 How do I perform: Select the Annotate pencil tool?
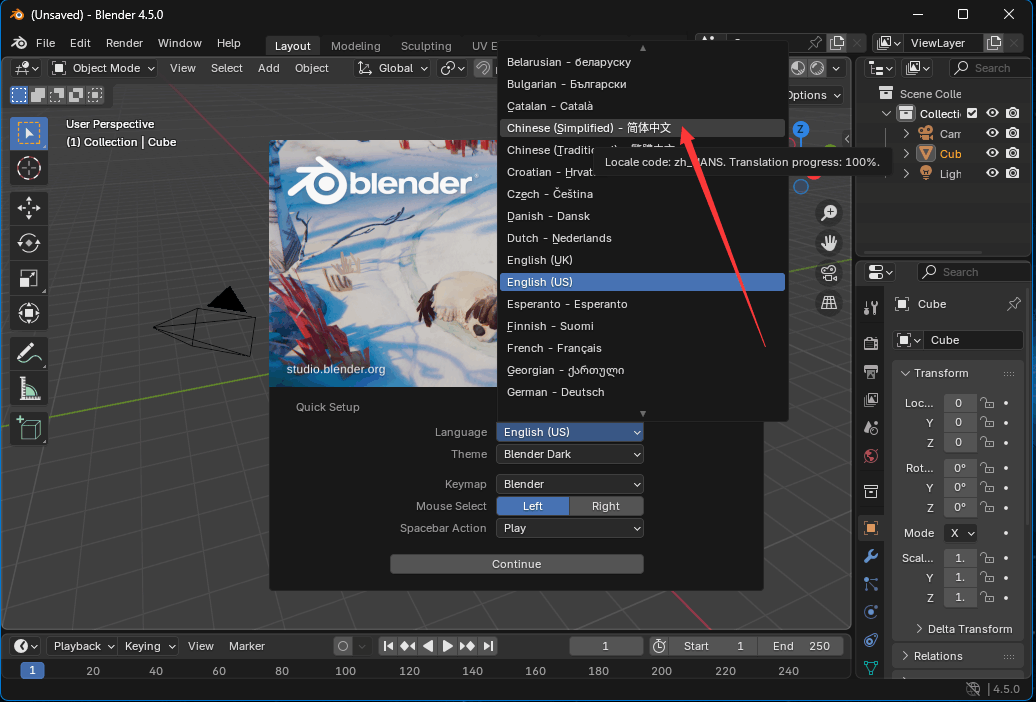click(x=28, y=353)
